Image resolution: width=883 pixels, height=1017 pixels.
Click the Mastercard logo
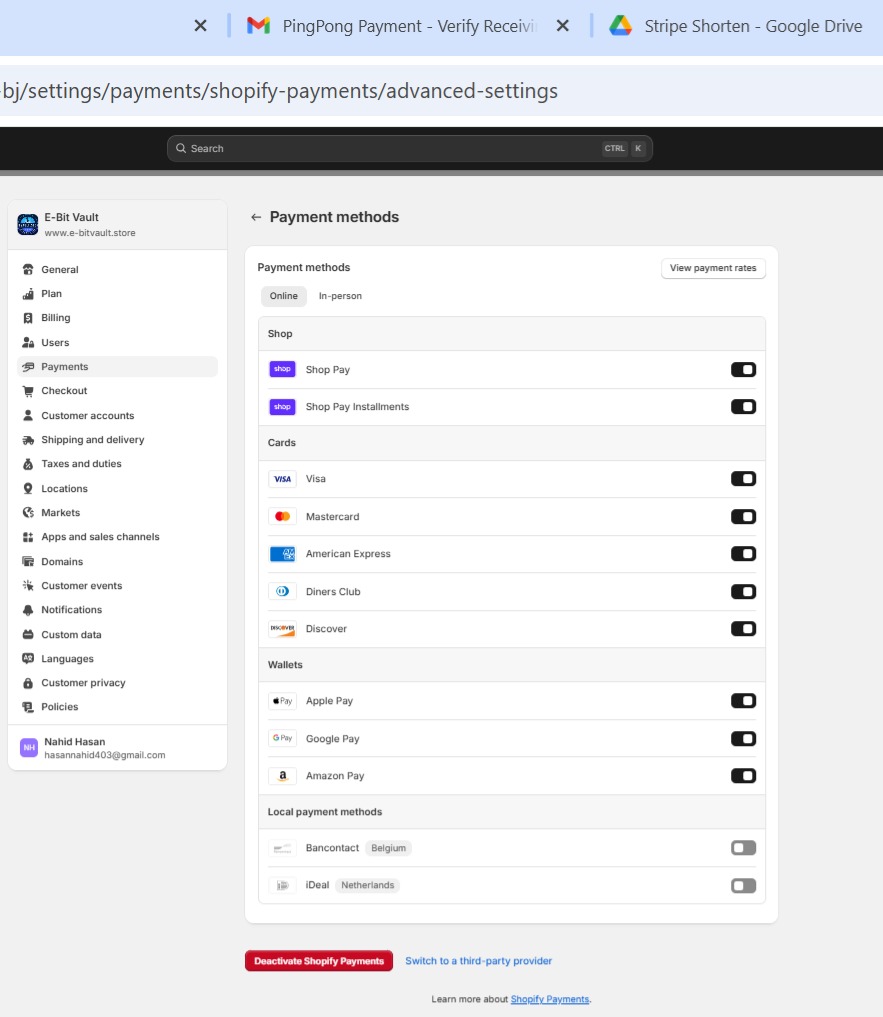(282, 516)
